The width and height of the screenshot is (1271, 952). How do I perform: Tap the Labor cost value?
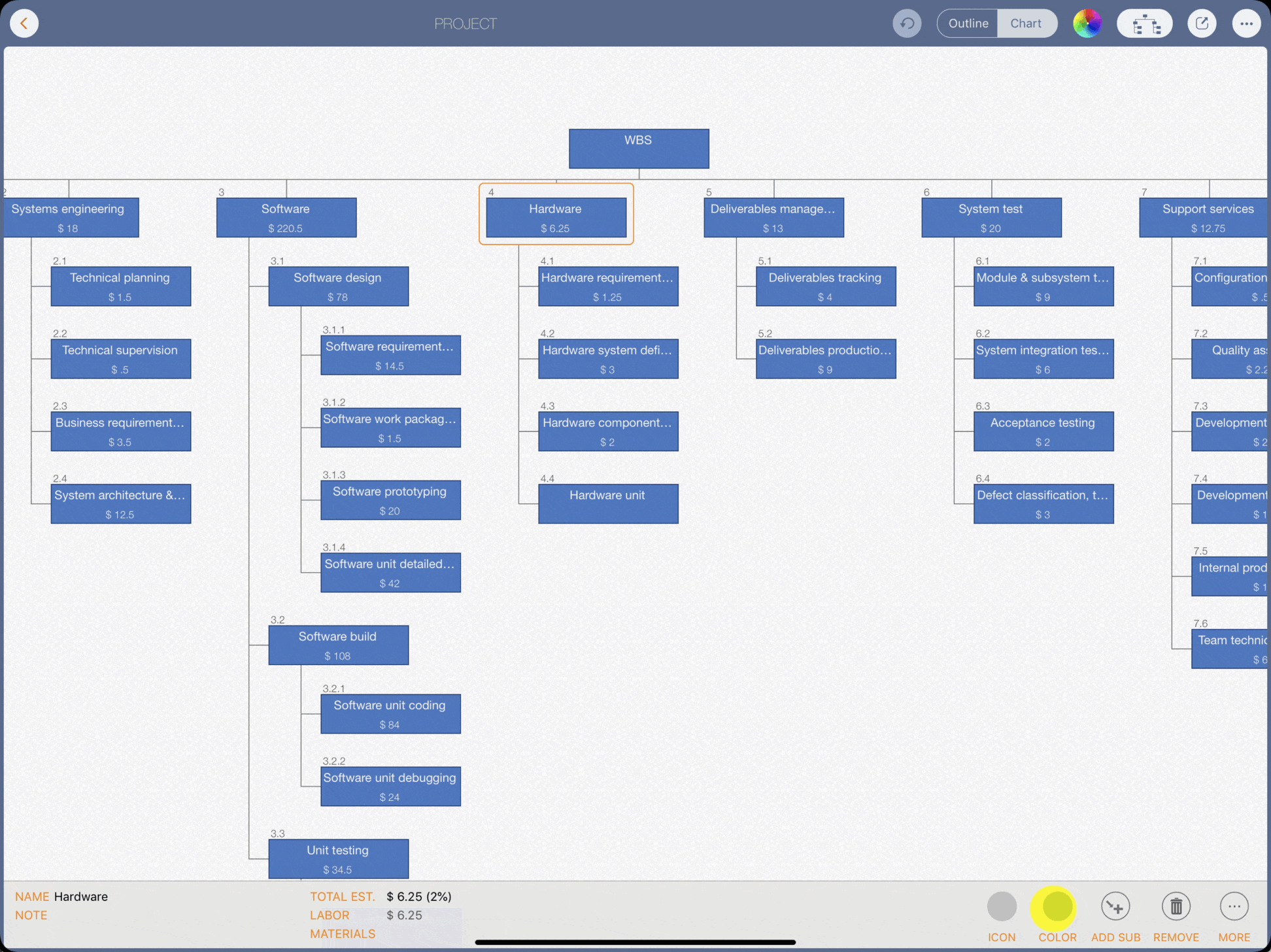404,915
